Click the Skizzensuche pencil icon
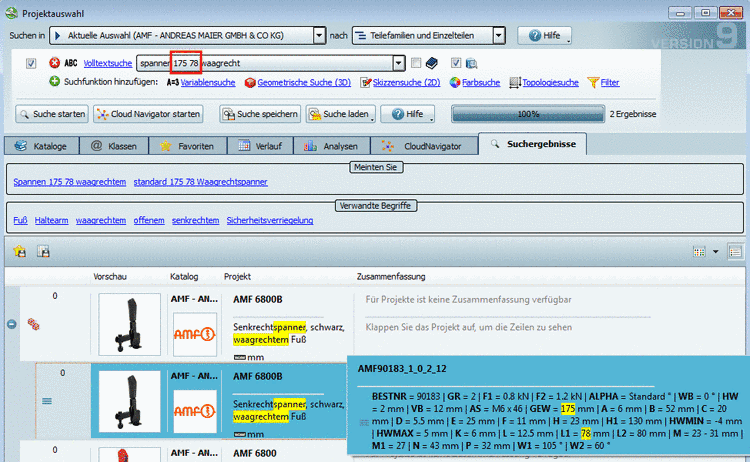750x462 pixels. click(x=365, y=82)
